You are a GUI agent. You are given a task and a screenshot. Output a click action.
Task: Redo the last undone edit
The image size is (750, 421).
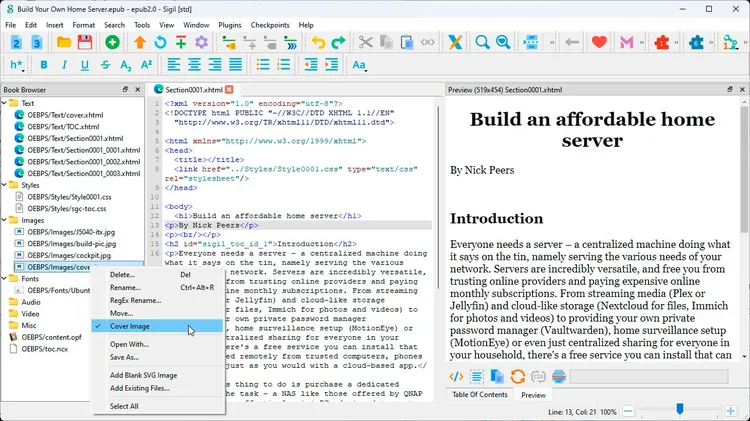[x=338, y=43]
